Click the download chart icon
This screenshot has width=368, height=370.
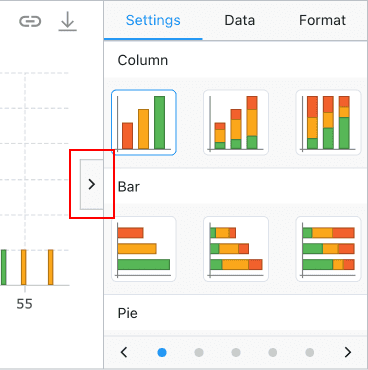[x=68, y=22]
